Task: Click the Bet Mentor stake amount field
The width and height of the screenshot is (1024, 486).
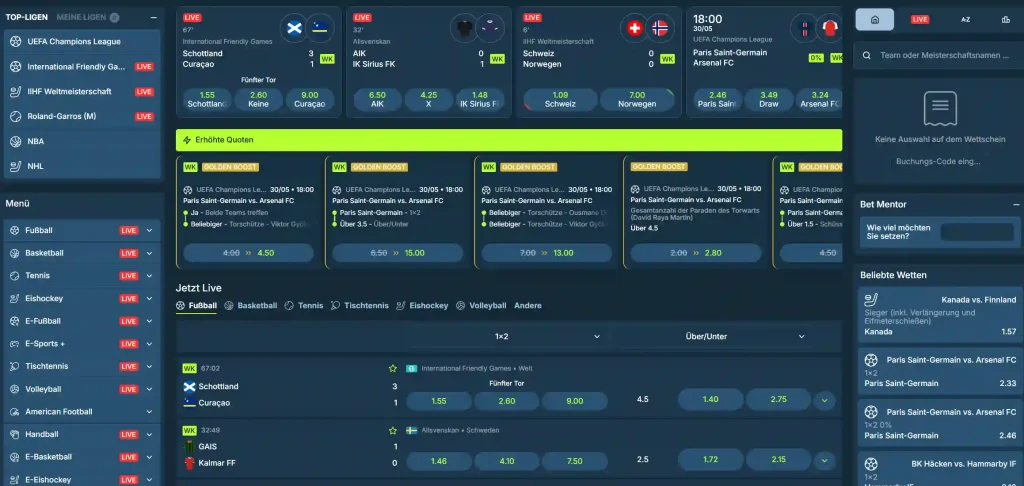Action: (977, 232)
